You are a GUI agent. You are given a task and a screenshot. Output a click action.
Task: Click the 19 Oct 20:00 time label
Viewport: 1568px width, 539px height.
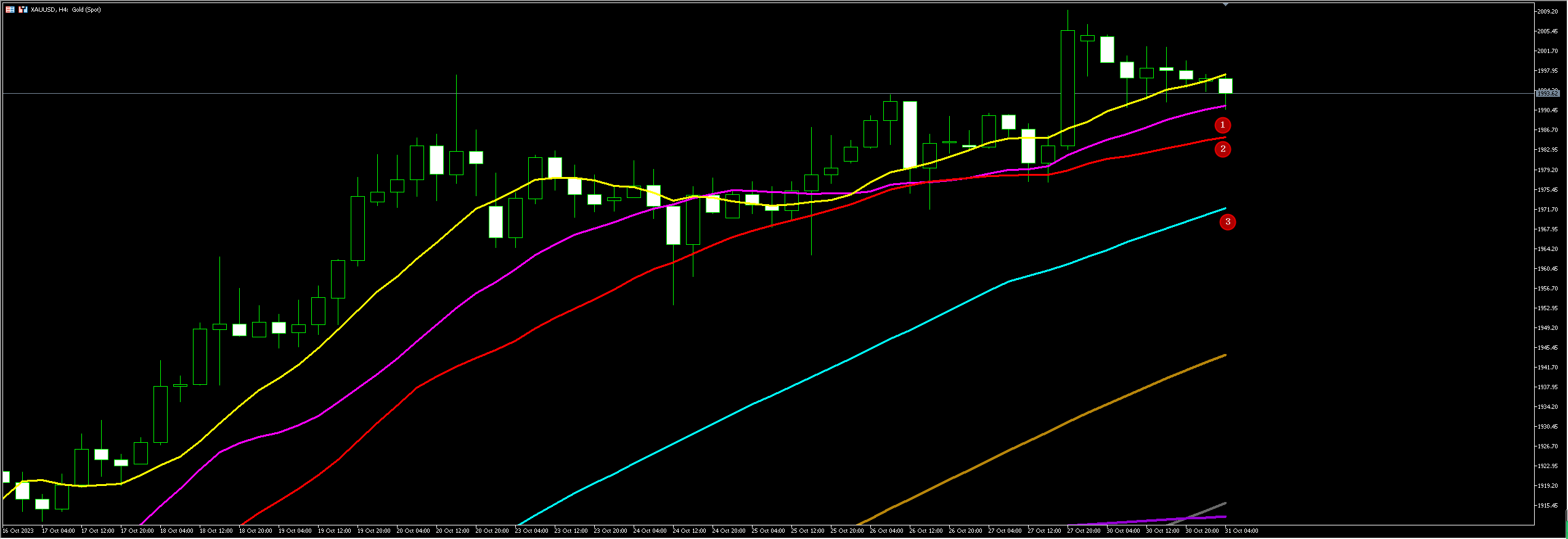pos(374,531)
